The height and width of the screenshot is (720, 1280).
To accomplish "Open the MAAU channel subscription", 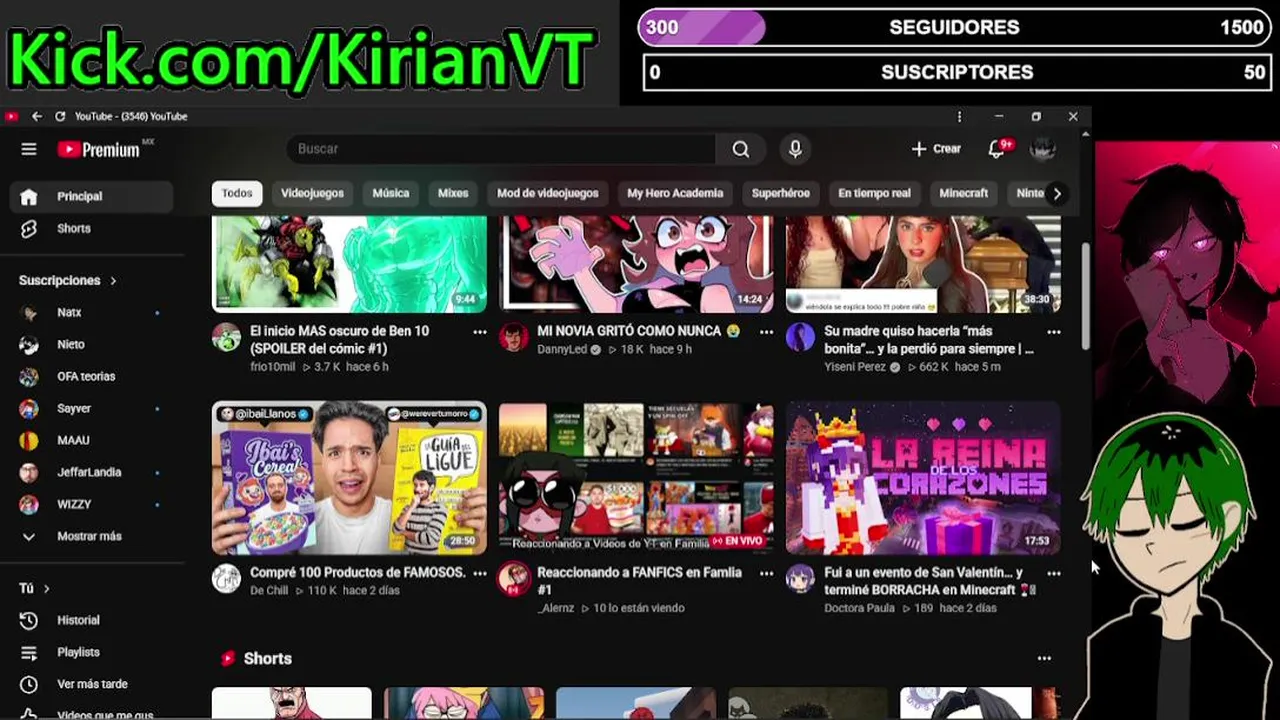I will pyautogui.click(x=92, y=440).
